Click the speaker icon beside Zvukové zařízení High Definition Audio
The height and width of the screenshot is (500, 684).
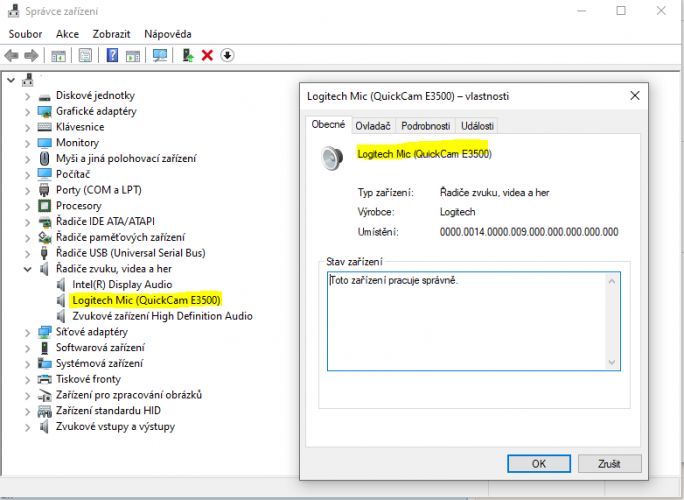[61, 316]
